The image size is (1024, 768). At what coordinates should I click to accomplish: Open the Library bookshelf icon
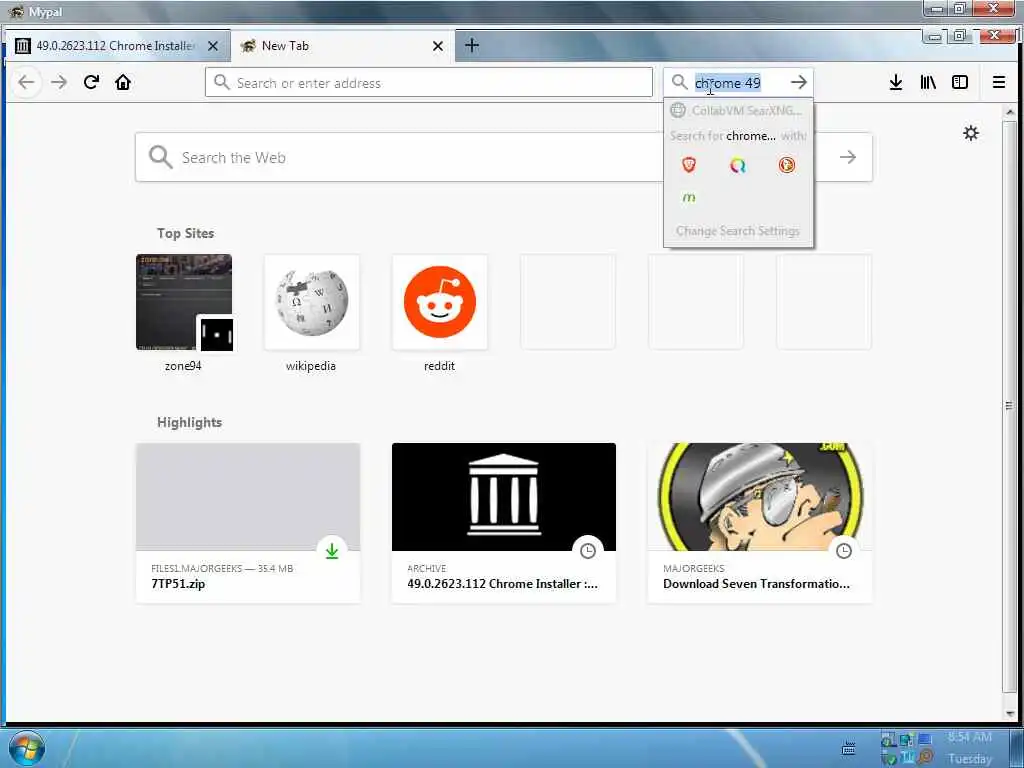[x=928, y=82]
